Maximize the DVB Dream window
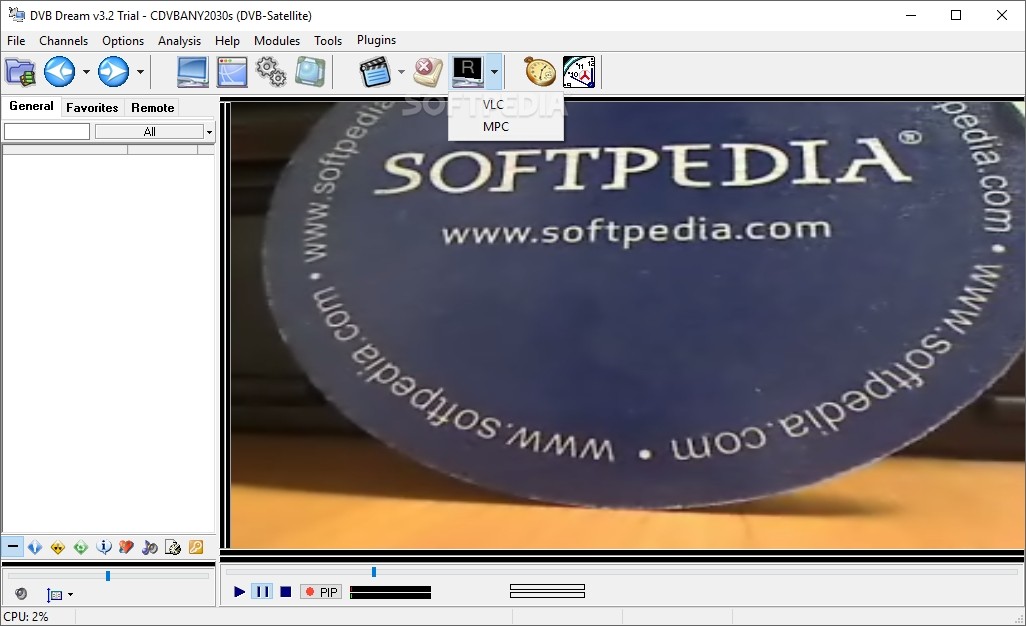This screenshot has height=626, width=1026. 956,15
